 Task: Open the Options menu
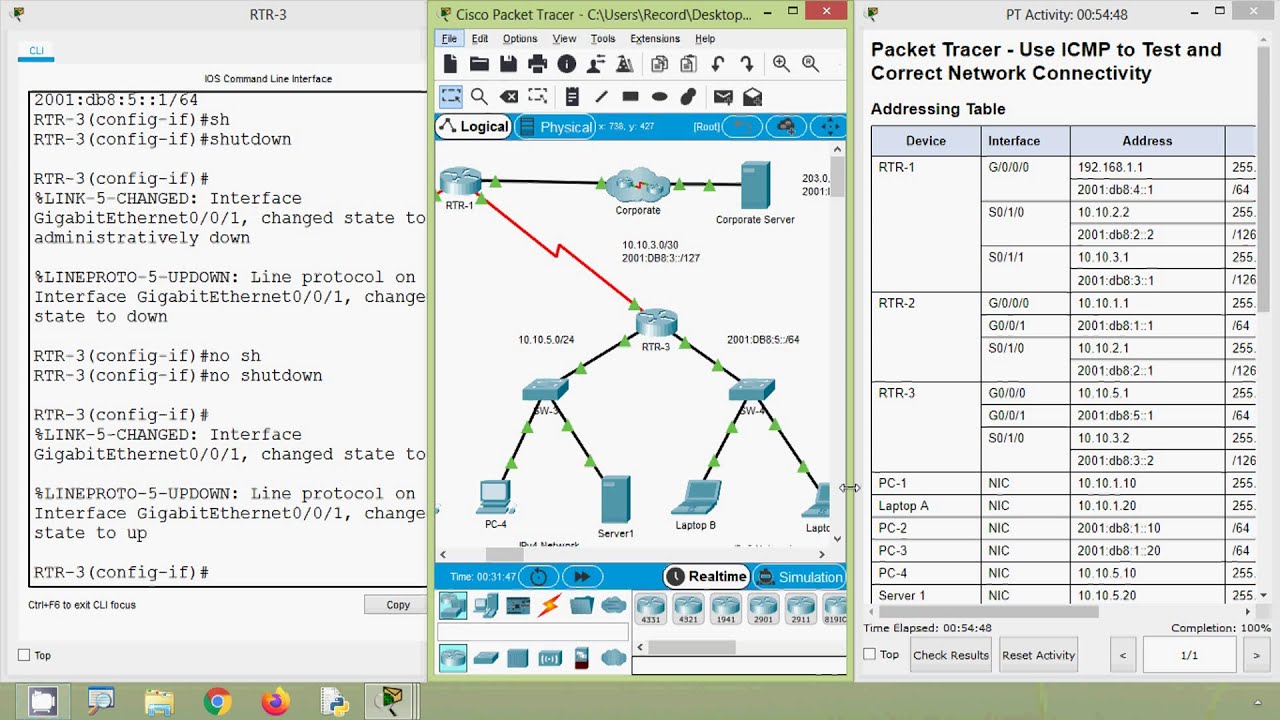[x=520, y=38]
